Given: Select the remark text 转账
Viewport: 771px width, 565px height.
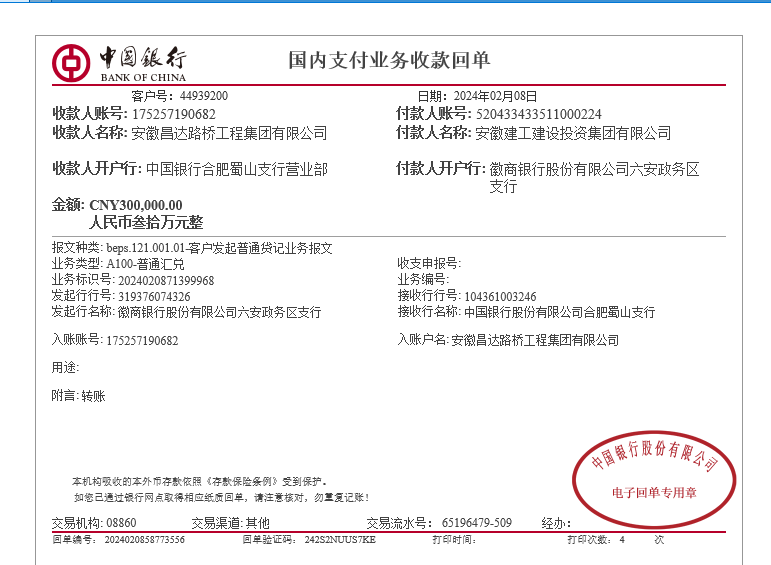Looking at the screenshot, I should pos(93,396).
